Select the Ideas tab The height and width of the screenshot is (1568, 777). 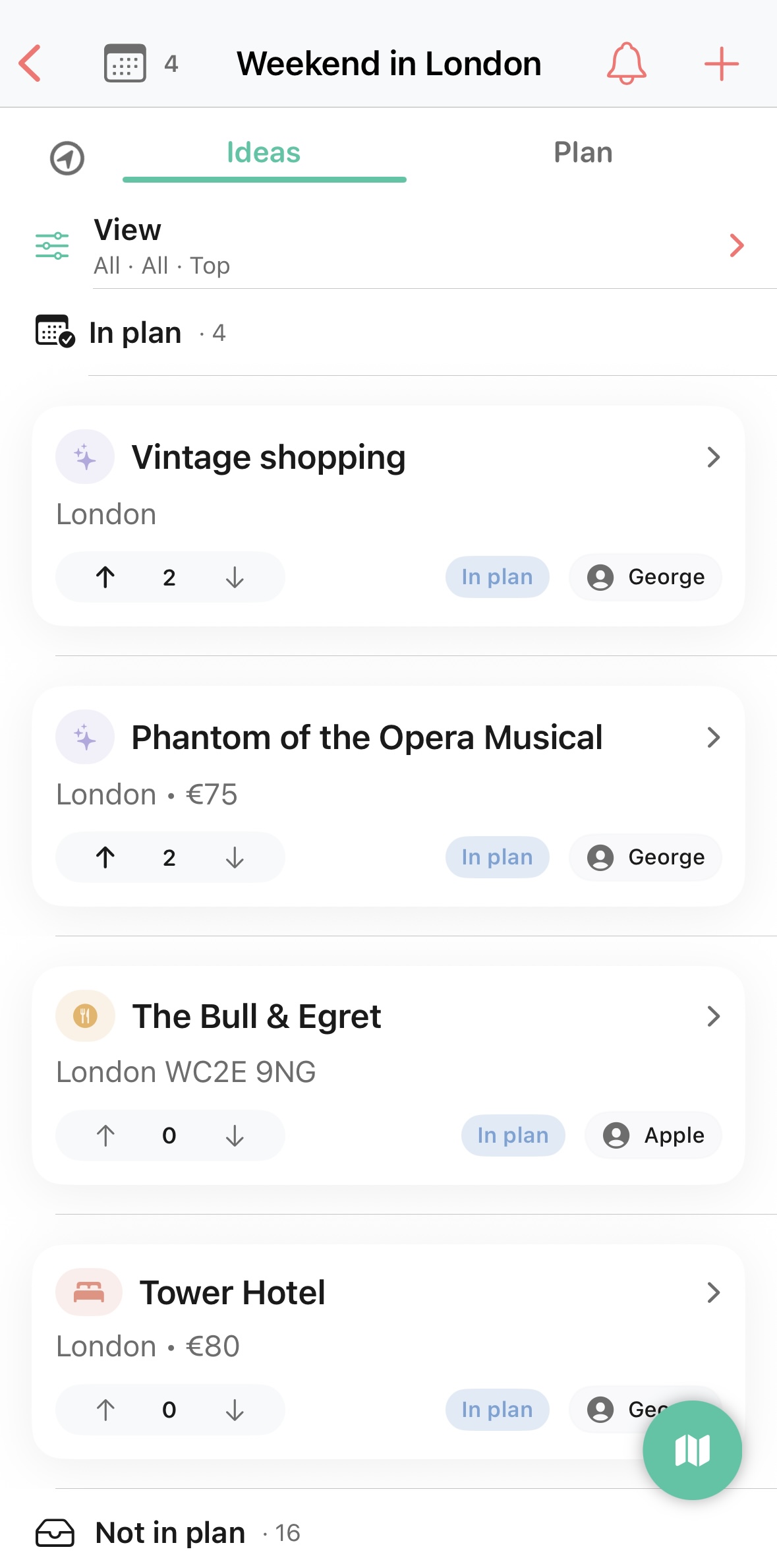point(264,153)
